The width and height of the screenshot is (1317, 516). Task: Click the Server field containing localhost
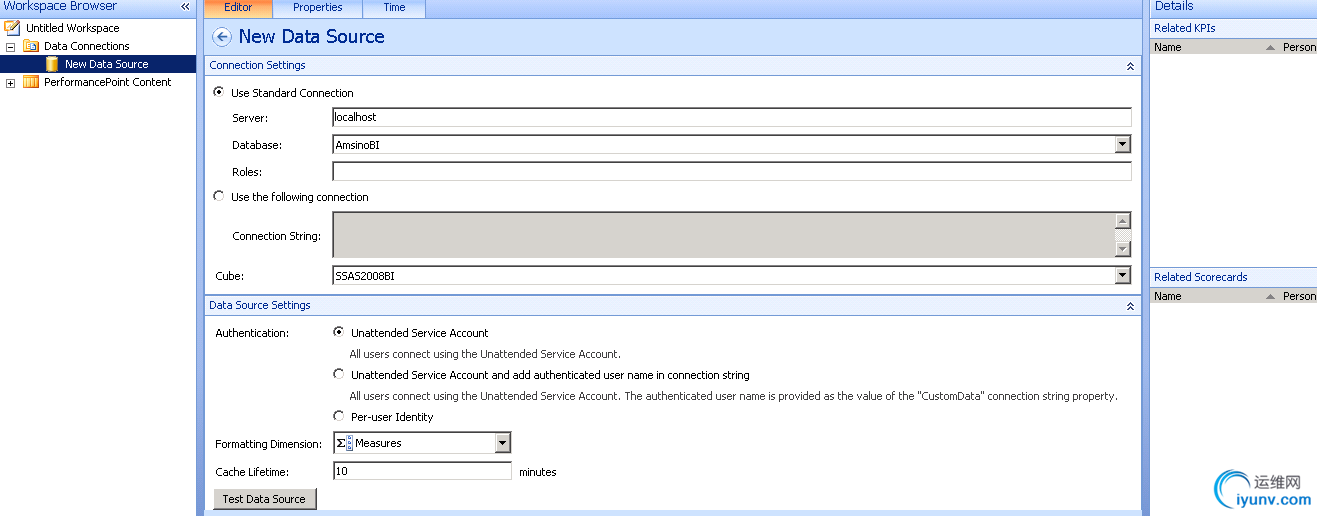coord(732,117)
